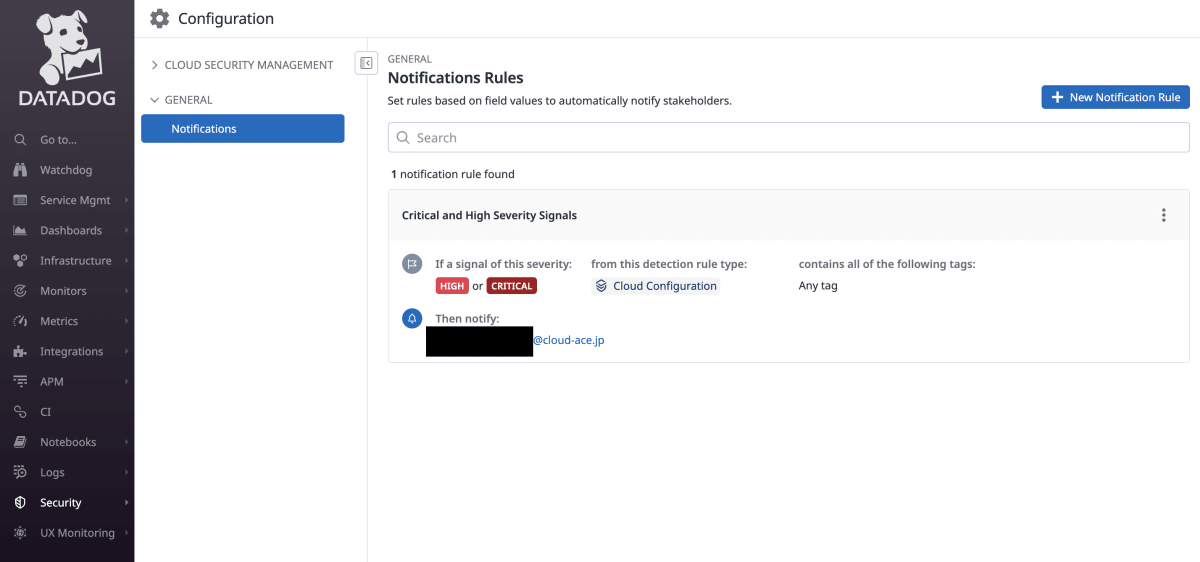1200x562 pixels.
Task: Click the Notebooks book icon
Action: coord(20,442)
